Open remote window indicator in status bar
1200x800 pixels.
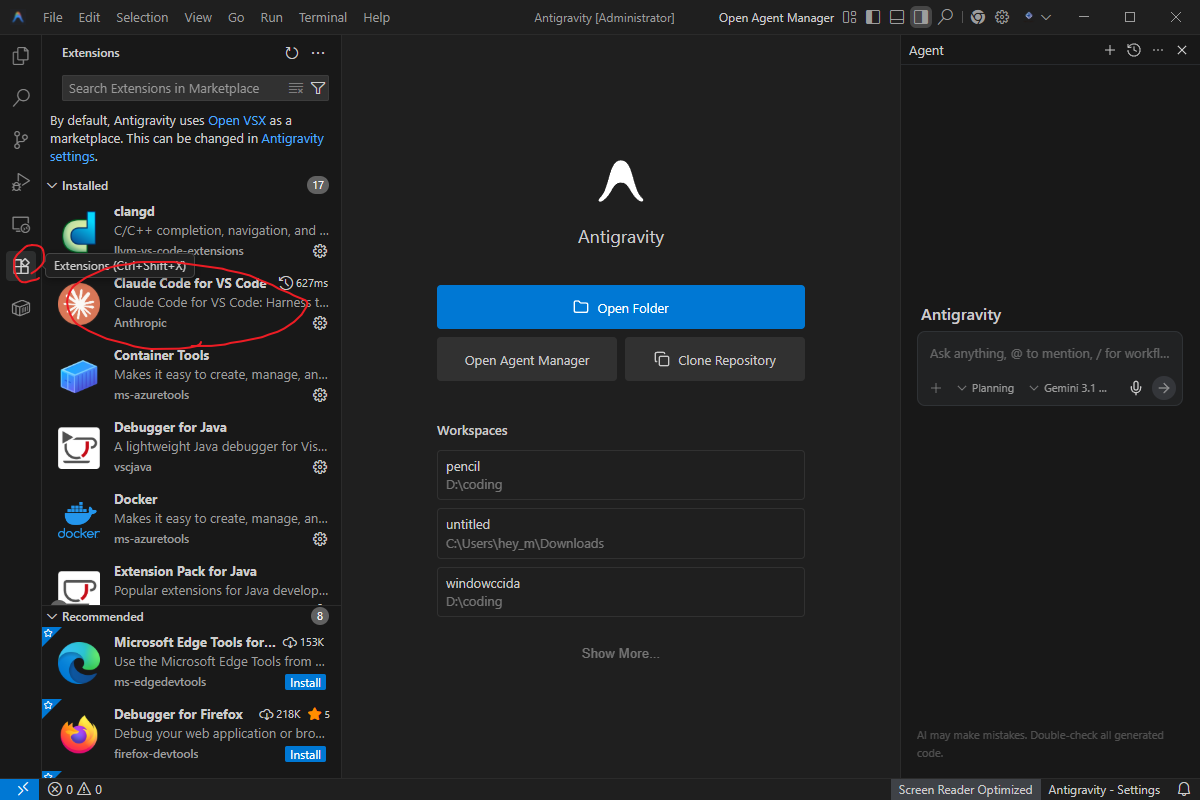click(x=21, y=790)
